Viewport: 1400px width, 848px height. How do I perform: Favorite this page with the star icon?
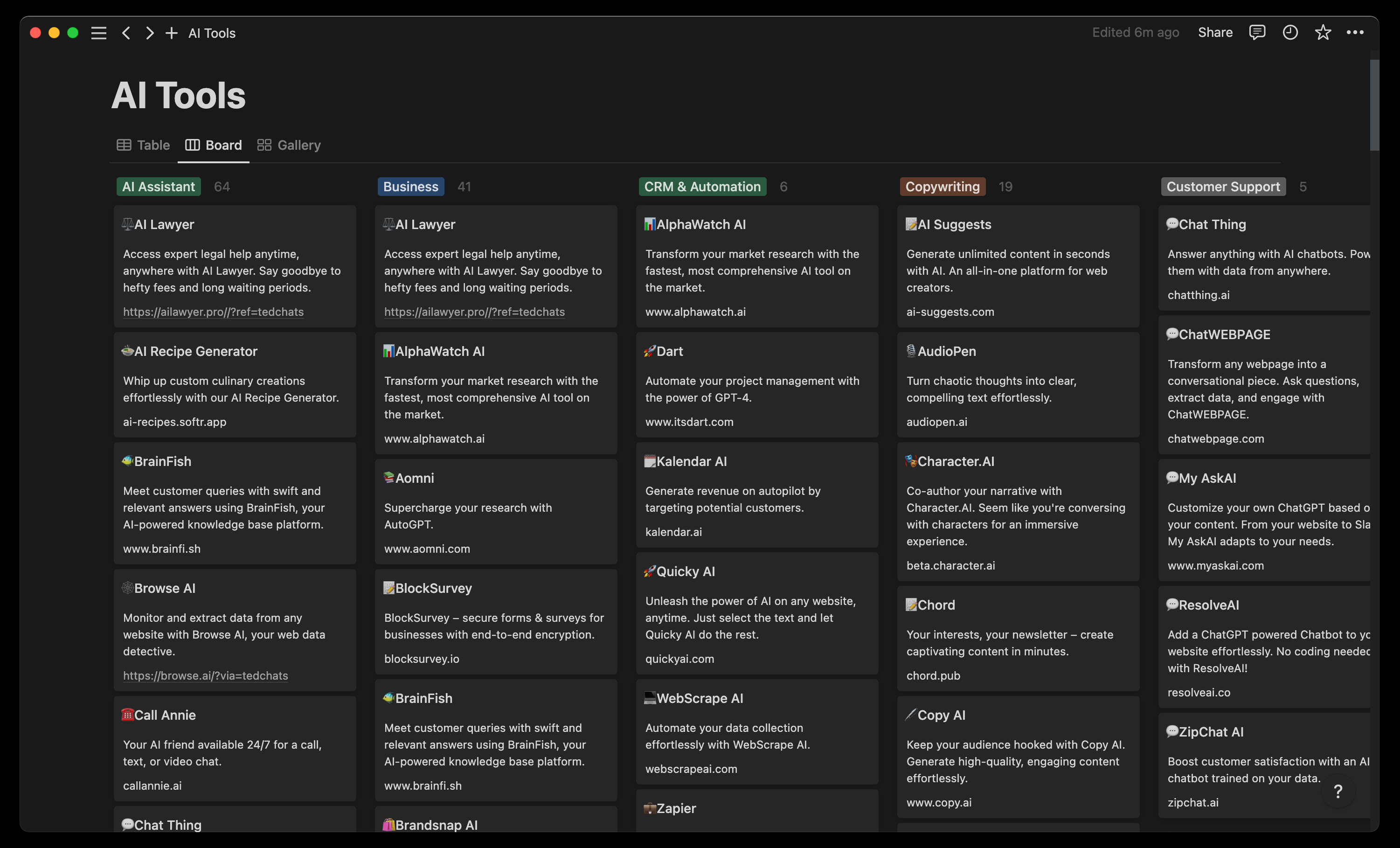[1323, 32]
